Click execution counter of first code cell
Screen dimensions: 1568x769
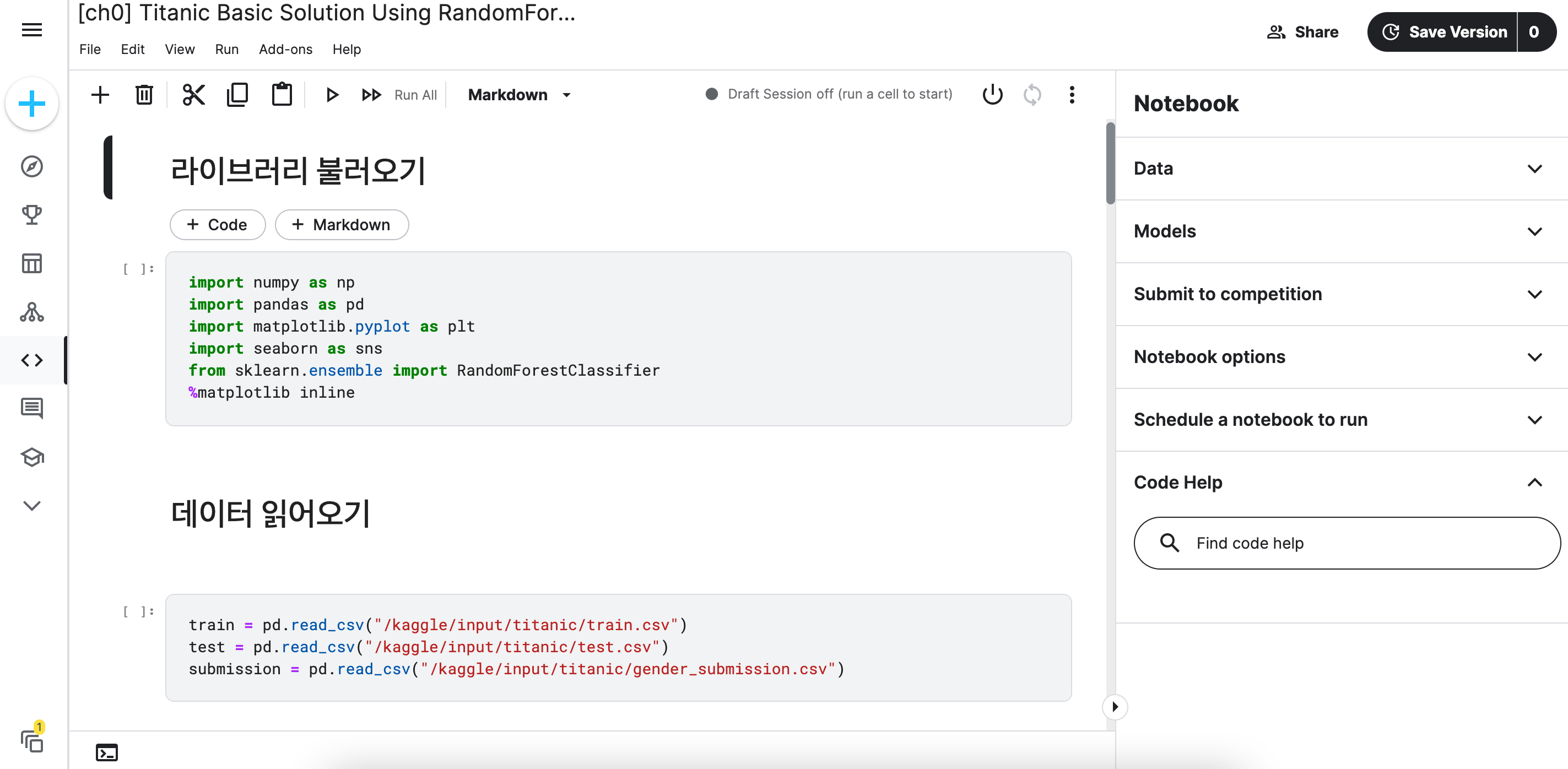(x=138, y=269)
